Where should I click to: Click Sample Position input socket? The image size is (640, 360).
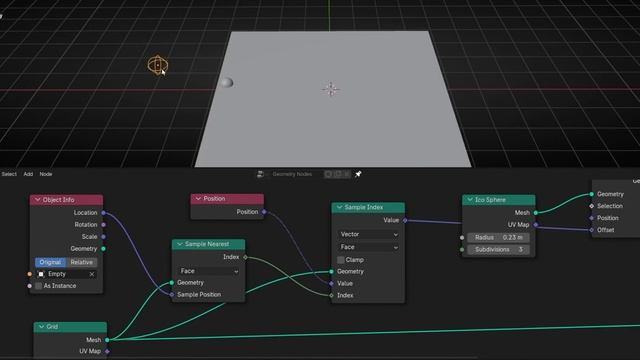click(x=172, y=294)
